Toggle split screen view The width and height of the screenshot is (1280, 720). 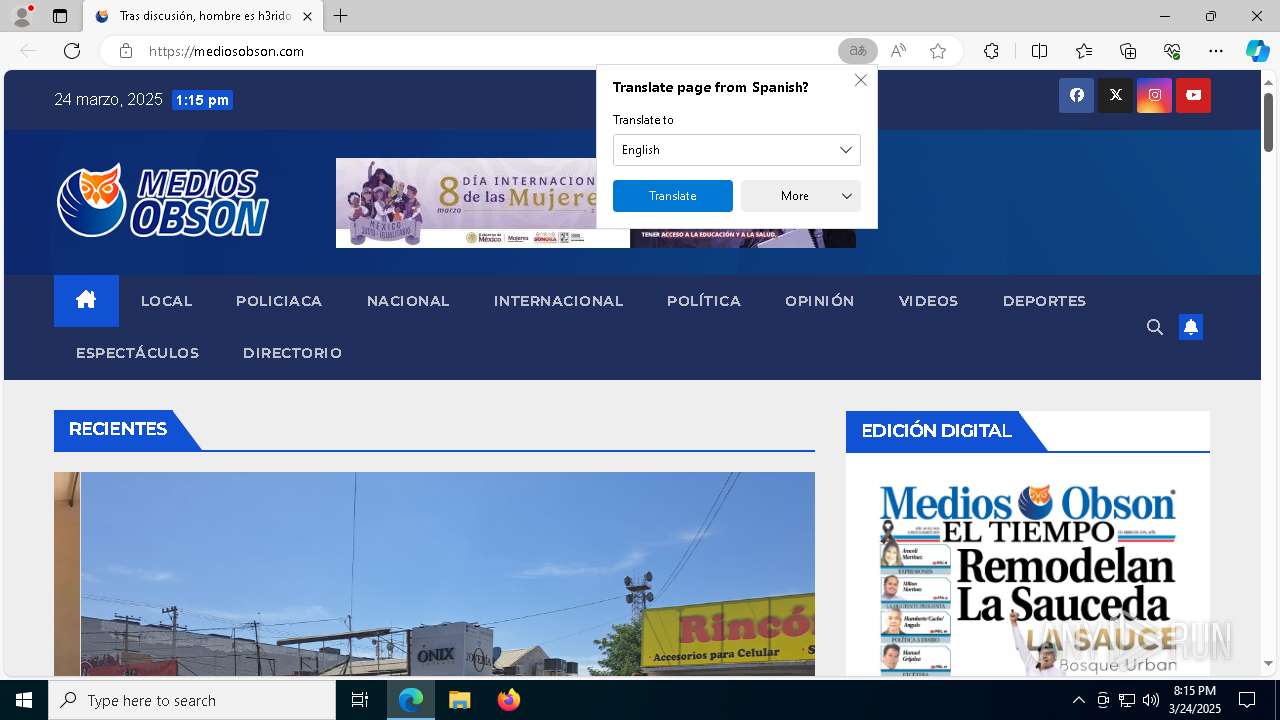point(1039,51)
